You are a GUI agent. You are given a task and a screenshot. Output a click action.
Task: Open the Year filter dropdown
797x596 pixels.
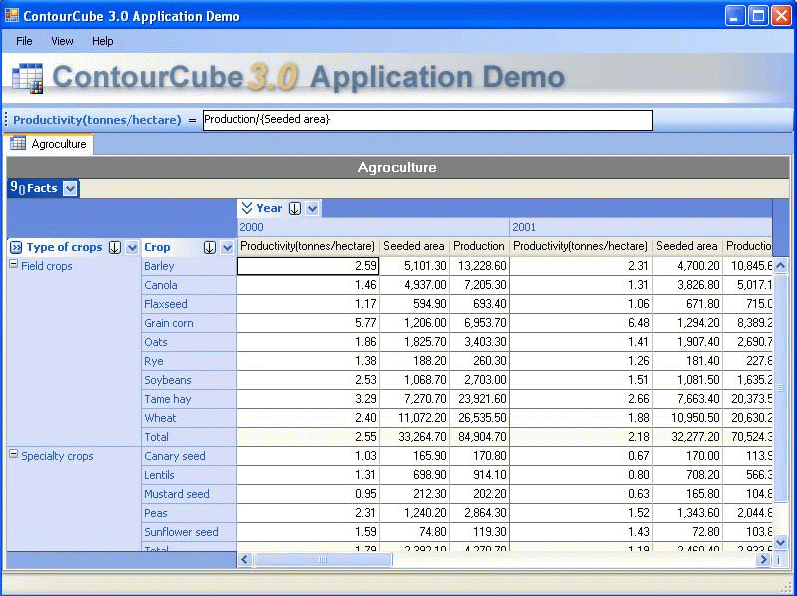[x=313, y=208]
